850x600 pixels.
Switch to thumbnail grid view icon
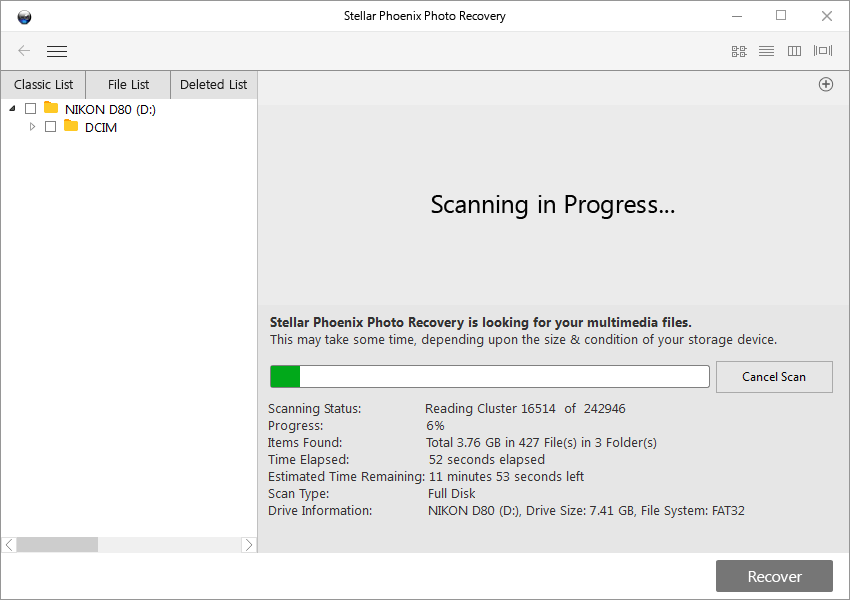tap(739, 51)
